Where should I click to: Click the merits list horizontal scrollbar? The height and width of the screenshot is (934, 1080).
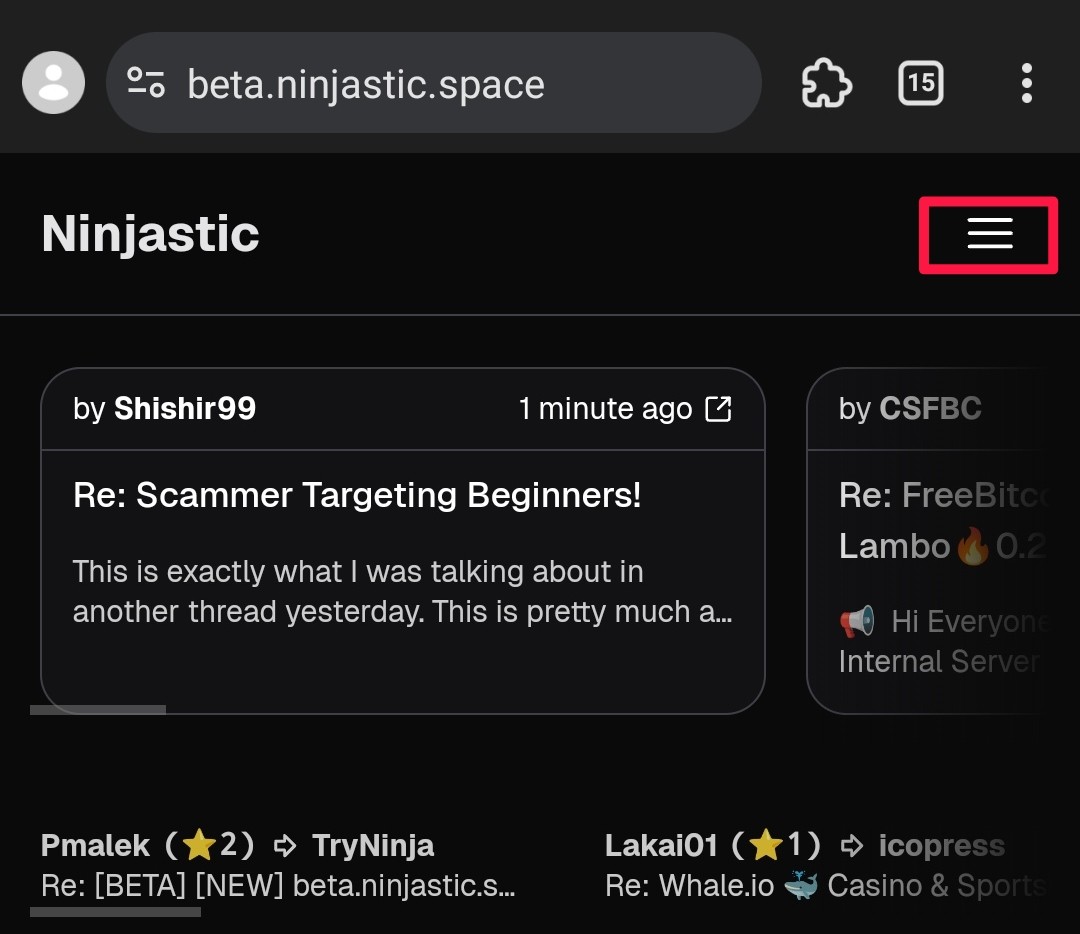tap(116, 912)
